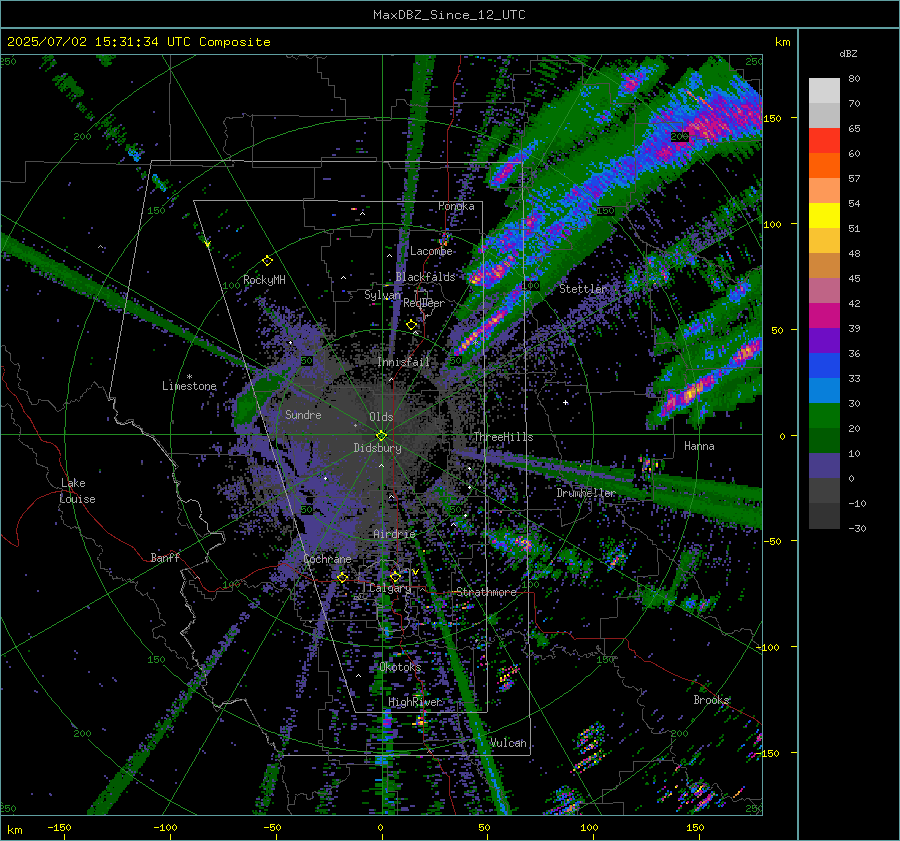Click the Limestone label

pos(189,386)
